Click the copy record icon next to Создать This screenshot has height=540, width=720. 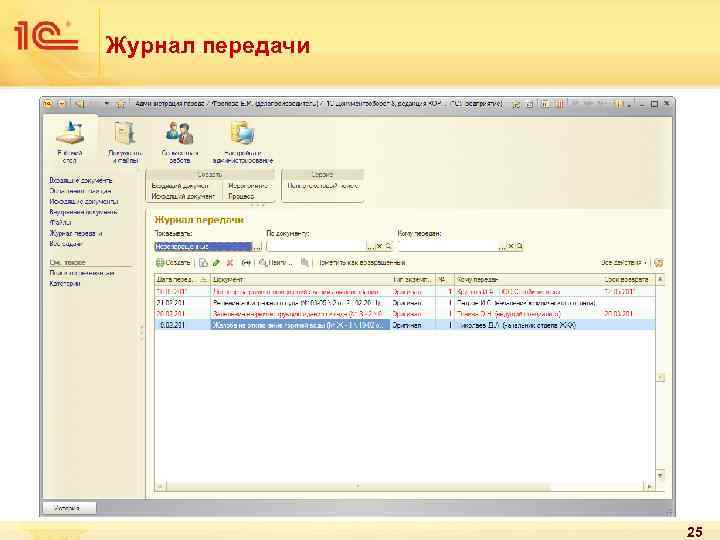pyautogui.click(x=203, y=263)
